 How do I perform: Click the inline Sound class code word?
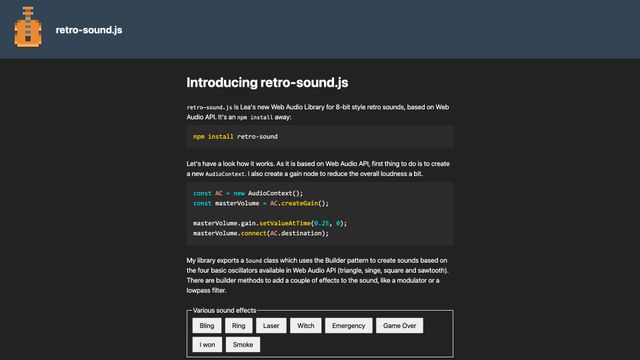(x=253, y=261)
